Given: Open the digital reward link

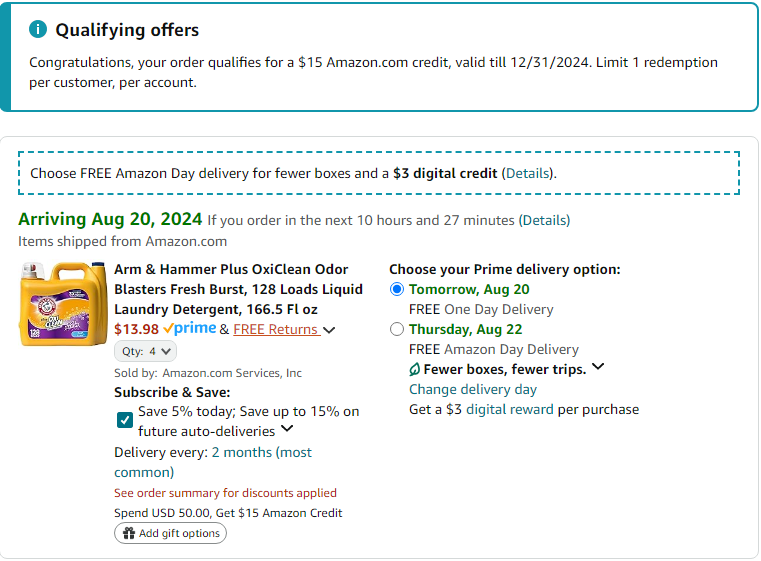Looking at the screenshot, I should (509, 409).
